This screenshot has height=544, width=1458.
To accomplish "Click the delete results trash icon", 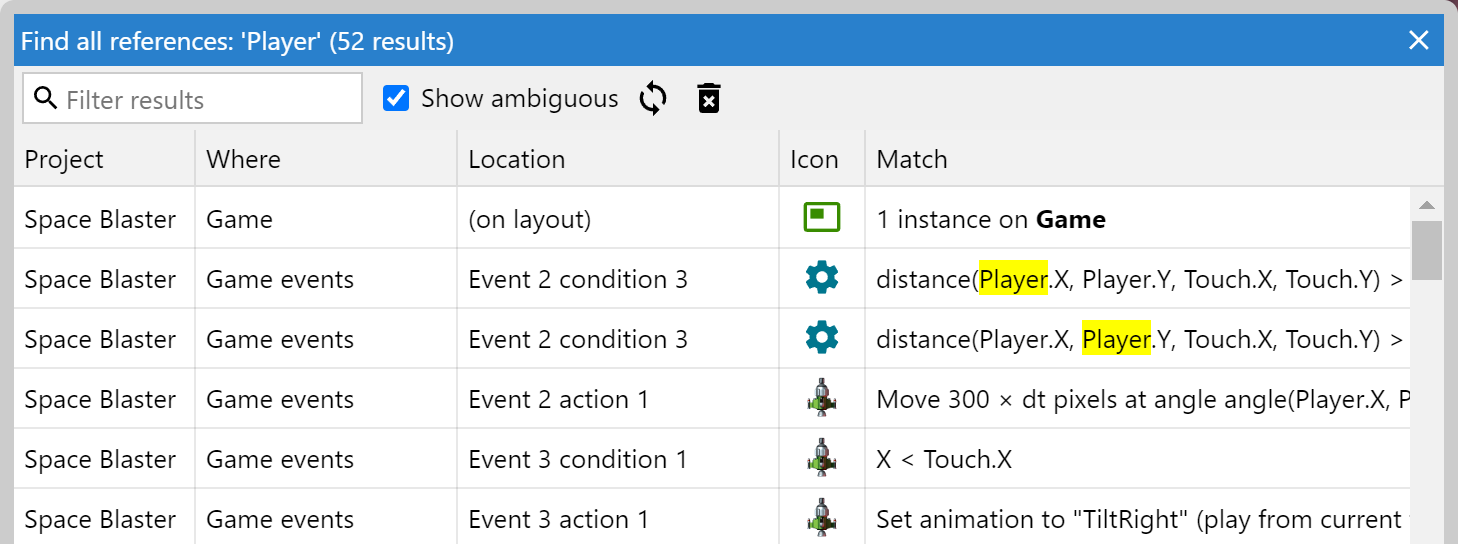I will pyautogui.click(x=709, y=99).
